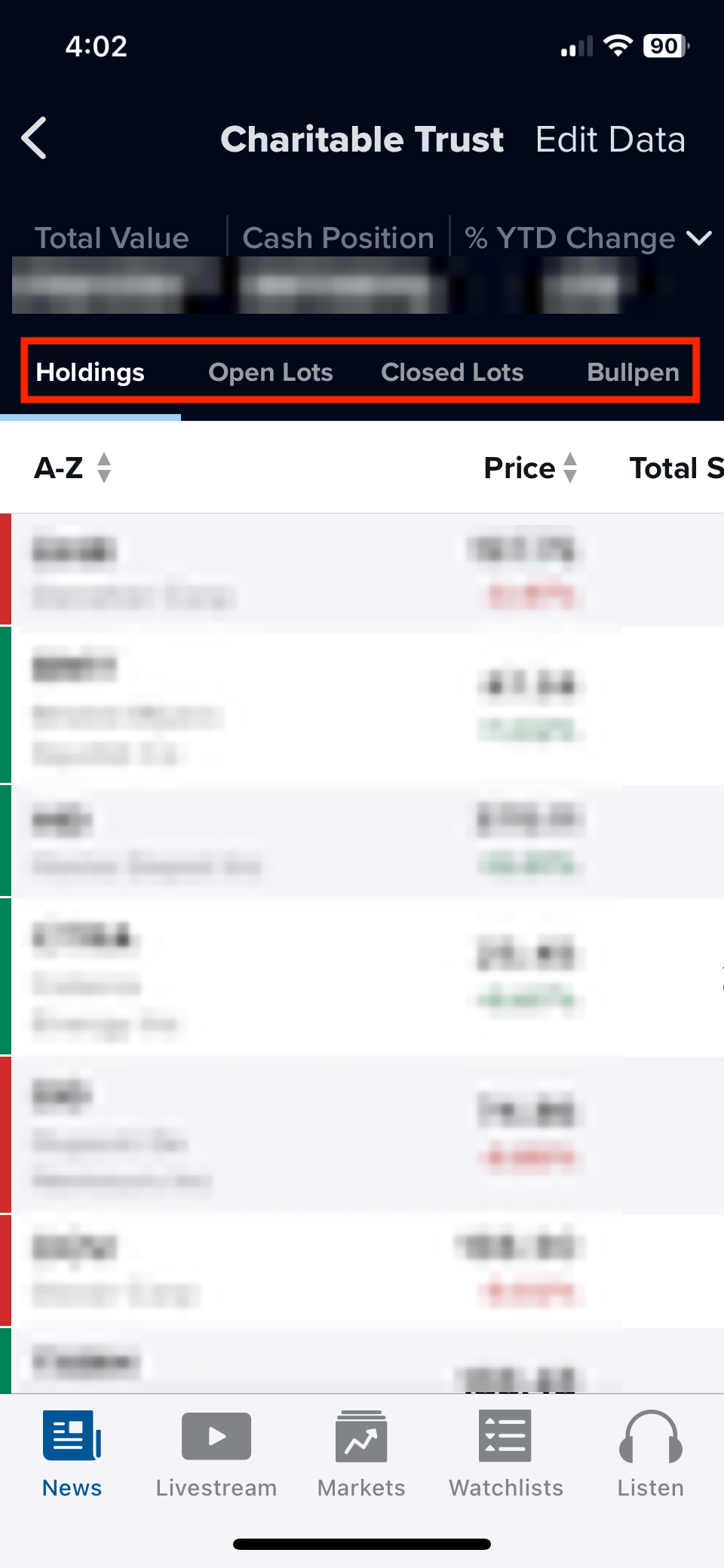Screen dimensions: 724x1568
Task: Expand the % YTD Change dropdown chevron
Action: point(699,238)
